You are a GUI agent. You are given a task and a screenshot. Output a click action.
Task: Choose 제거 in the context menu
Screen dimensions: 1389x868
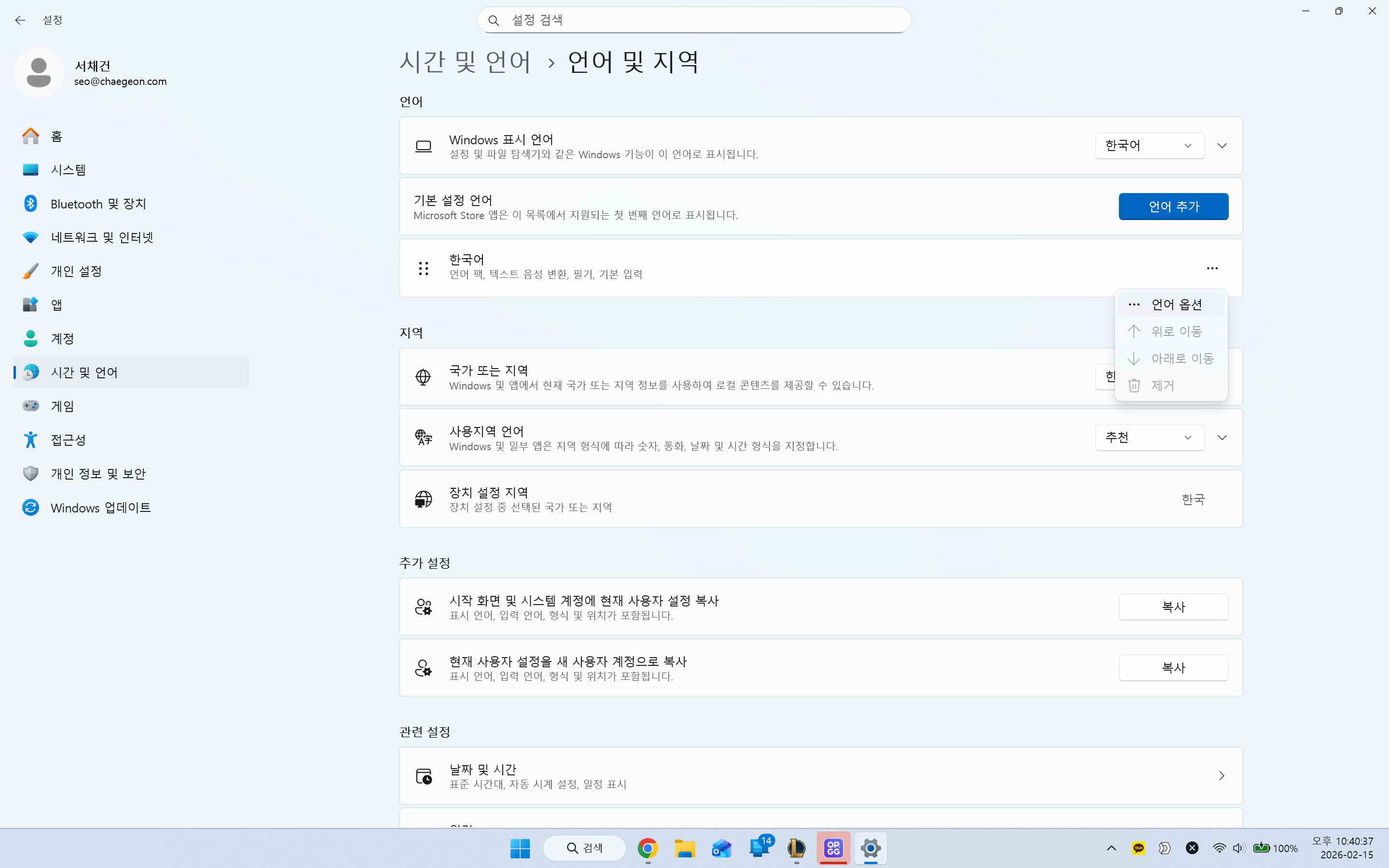tap(1163, 385)
